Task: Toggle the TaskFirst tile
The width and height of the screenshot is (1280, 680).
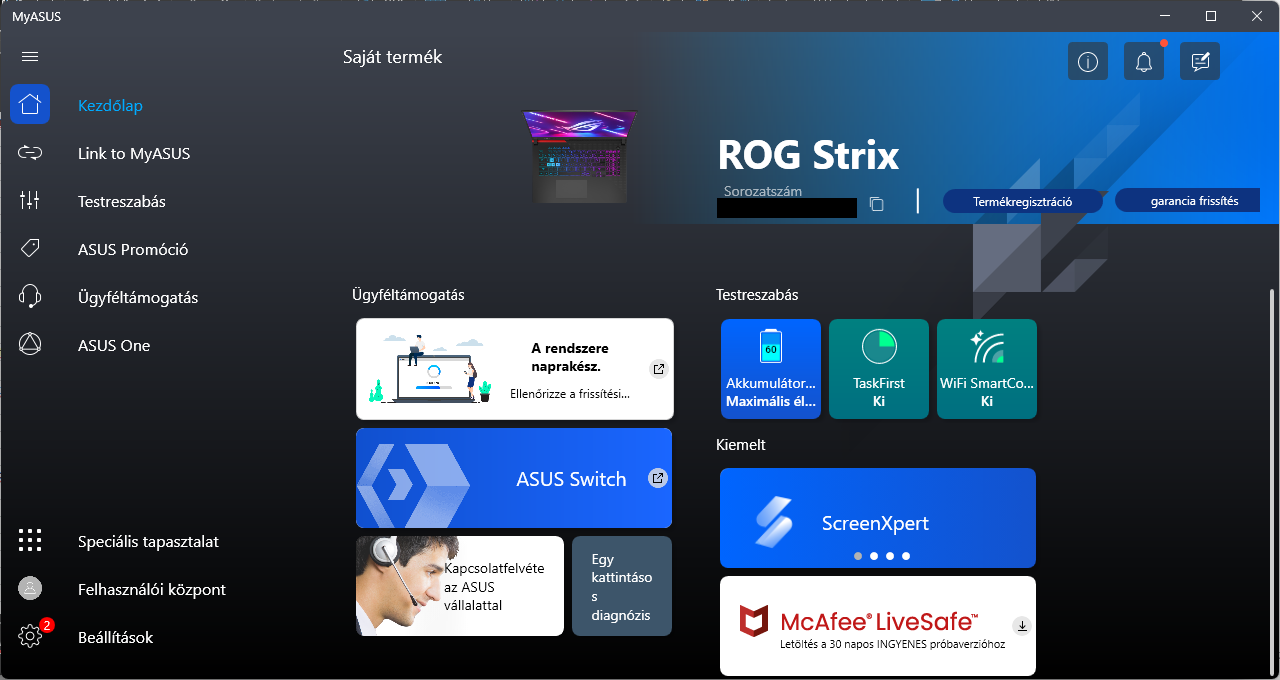Action: click(879, 369)
